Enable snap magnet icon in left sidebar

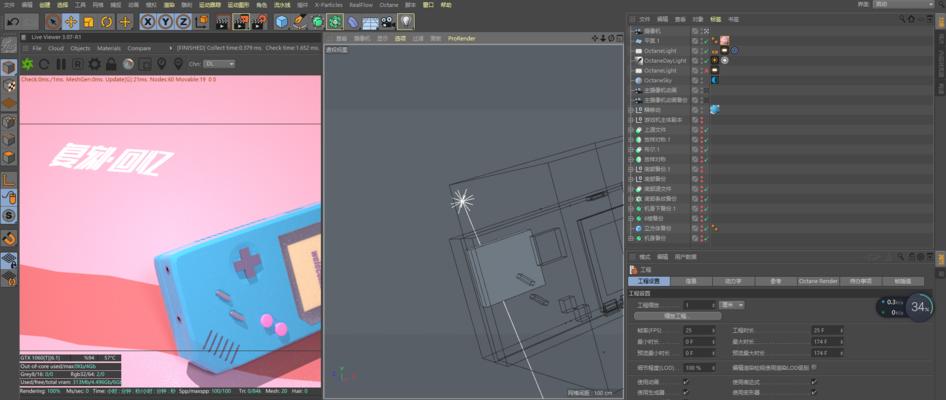[x=9, y=237]
